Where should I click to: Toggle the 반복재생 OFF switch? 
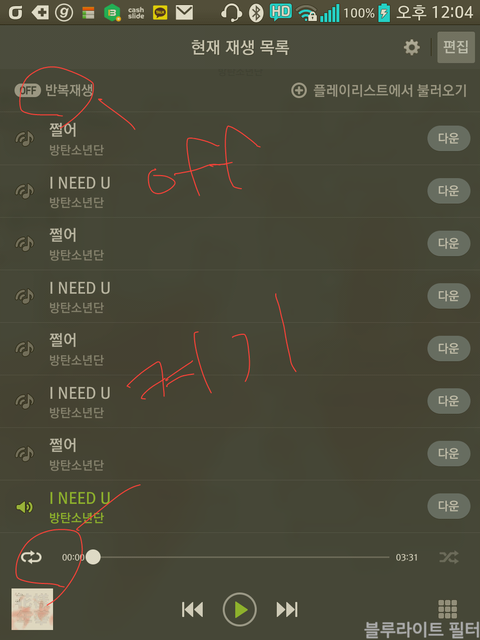(x=28, y=90)
